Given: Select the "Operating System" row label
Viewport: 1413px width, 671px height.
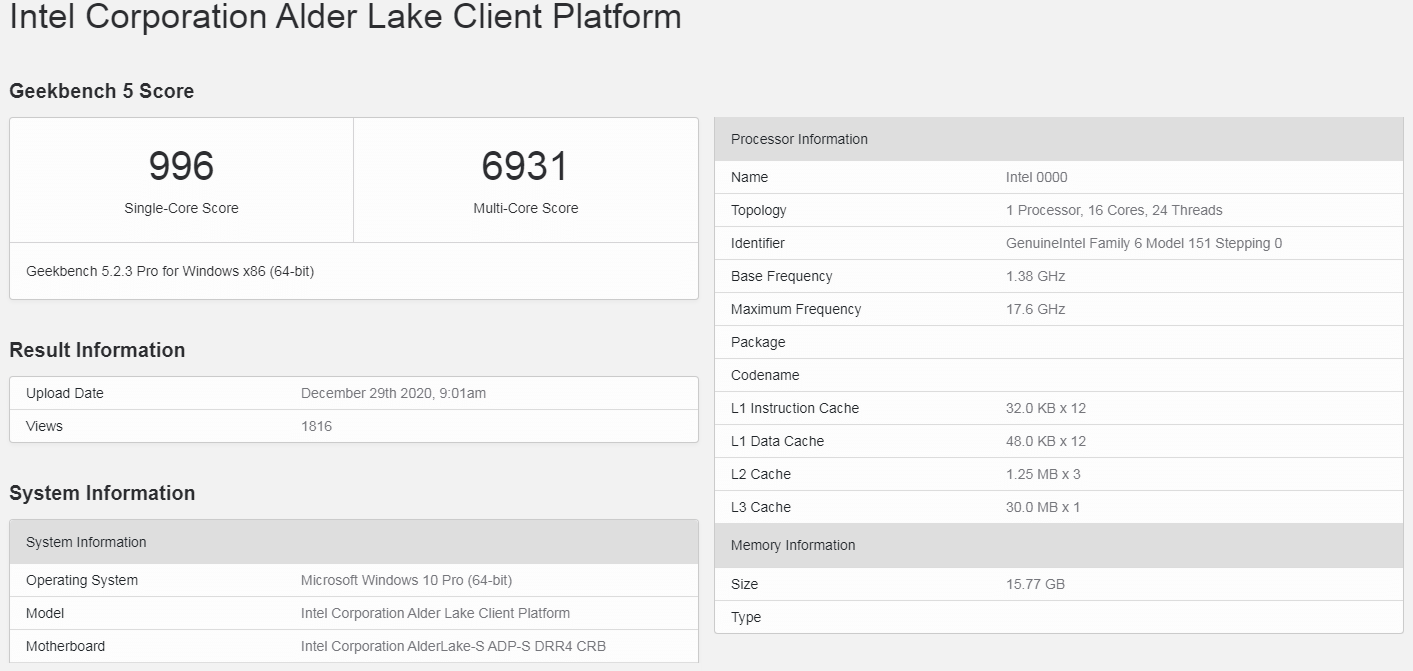Looking at the screenshot, I should 82,580.
